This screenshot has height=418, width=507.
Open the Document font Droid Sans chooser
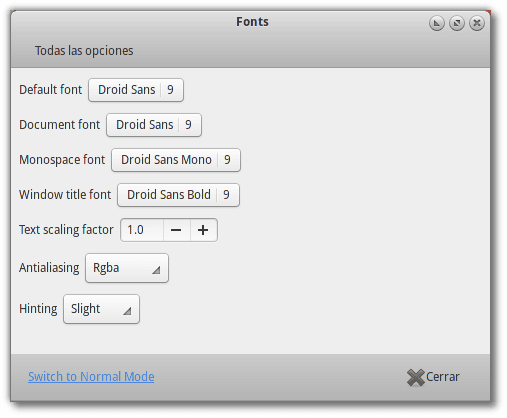[x=154, y=125]
